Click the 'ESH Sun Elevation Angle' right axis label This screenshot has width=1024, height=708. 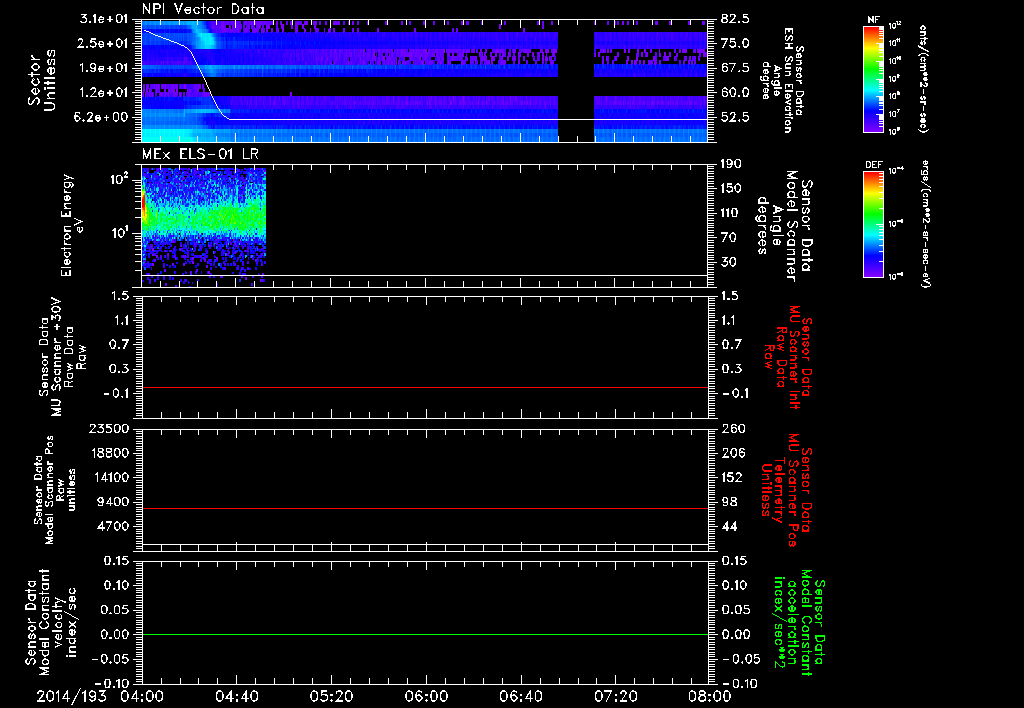pos(782,80)
